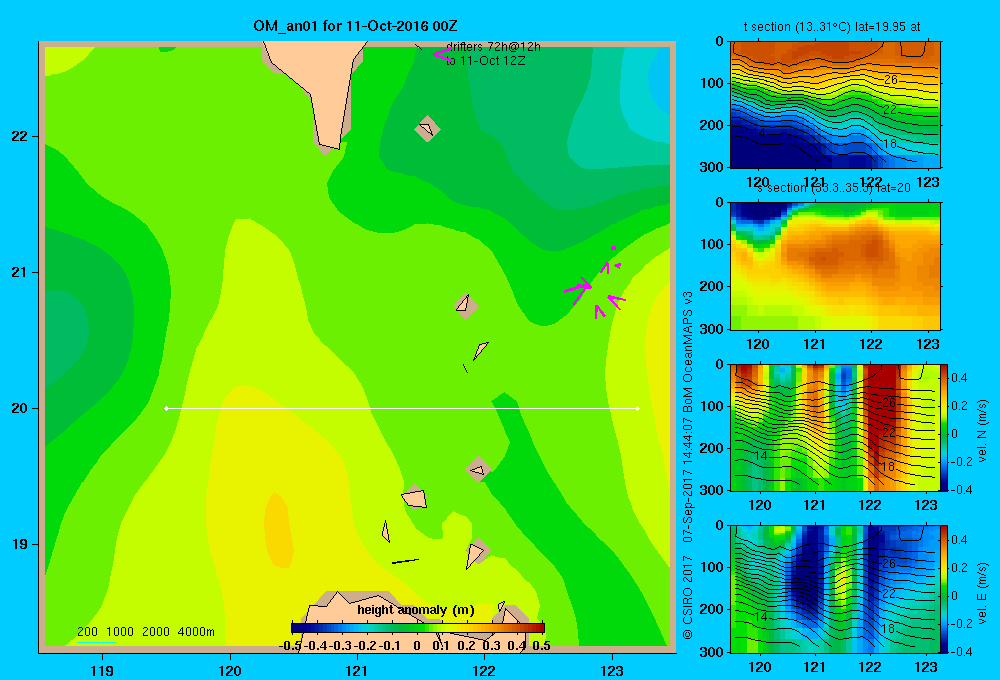Click the 26 contour label in the temperature section
The height and width of the screenshot is (680, 1000).
890,80
